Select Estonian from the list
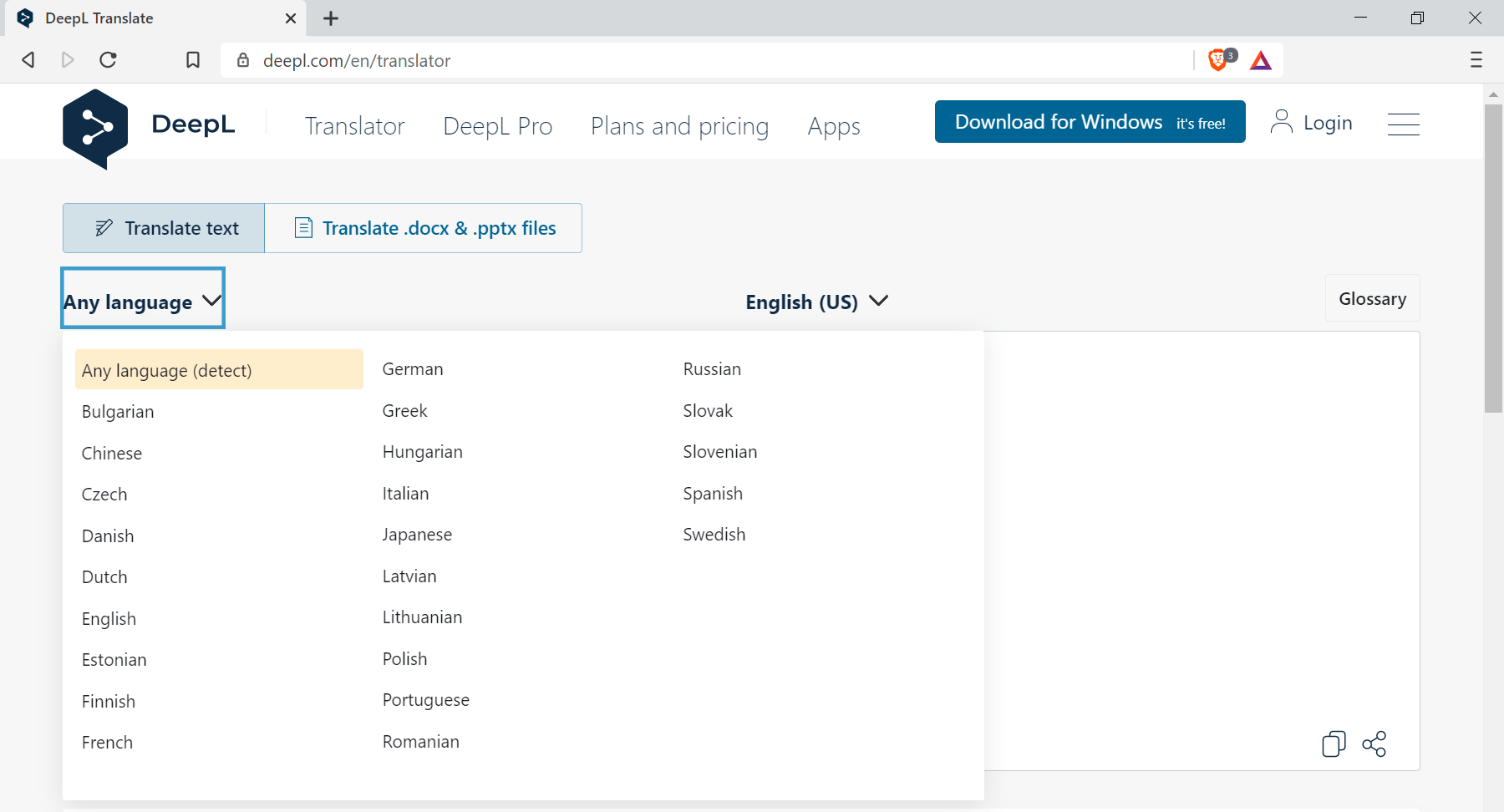Image resolution: width=1504 pixels, height=812 pixels. point(114,660)
